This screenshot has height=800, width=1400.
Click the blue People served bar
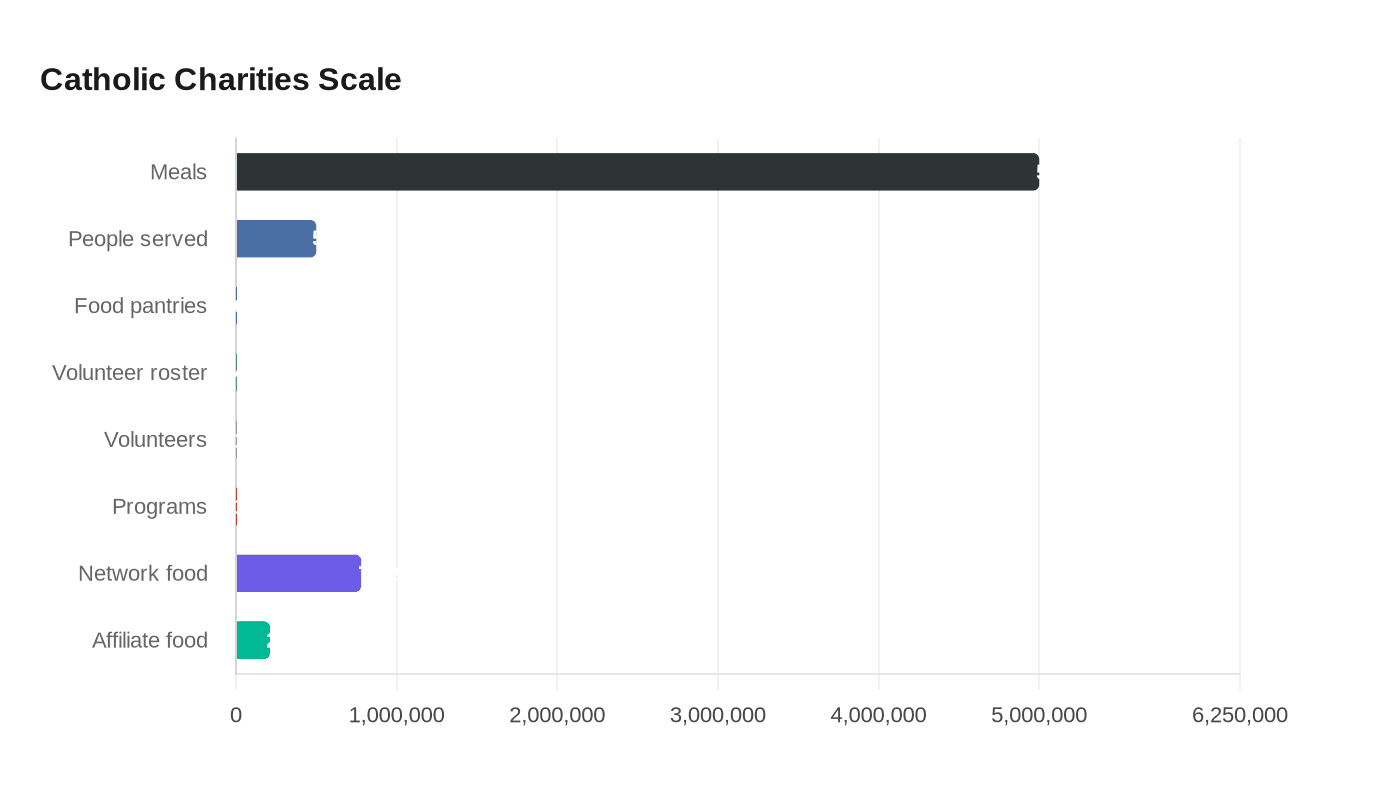click(276, 239)
